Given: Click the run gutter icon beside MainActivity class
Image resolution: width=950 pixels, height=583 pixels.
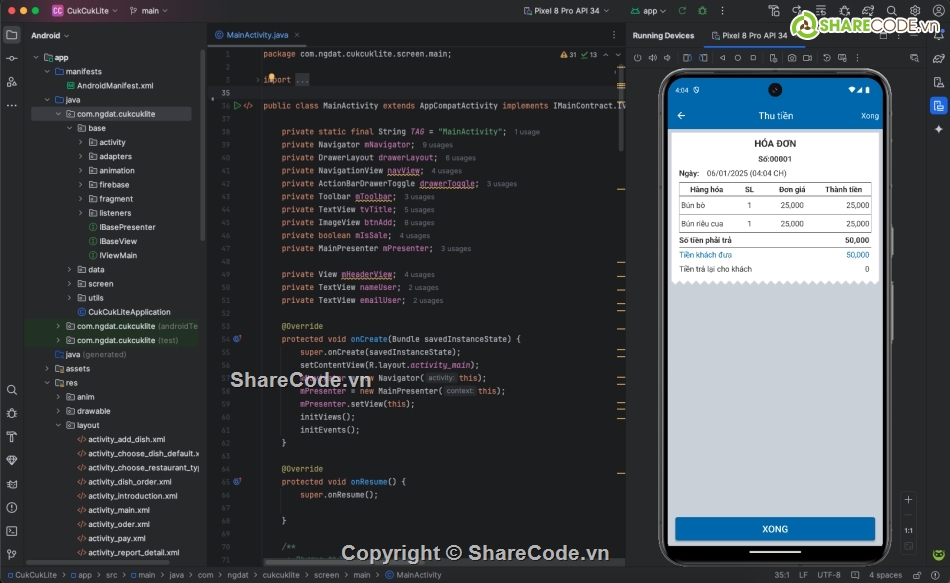Looking at the screenshot, I should [x=238, y=105].
